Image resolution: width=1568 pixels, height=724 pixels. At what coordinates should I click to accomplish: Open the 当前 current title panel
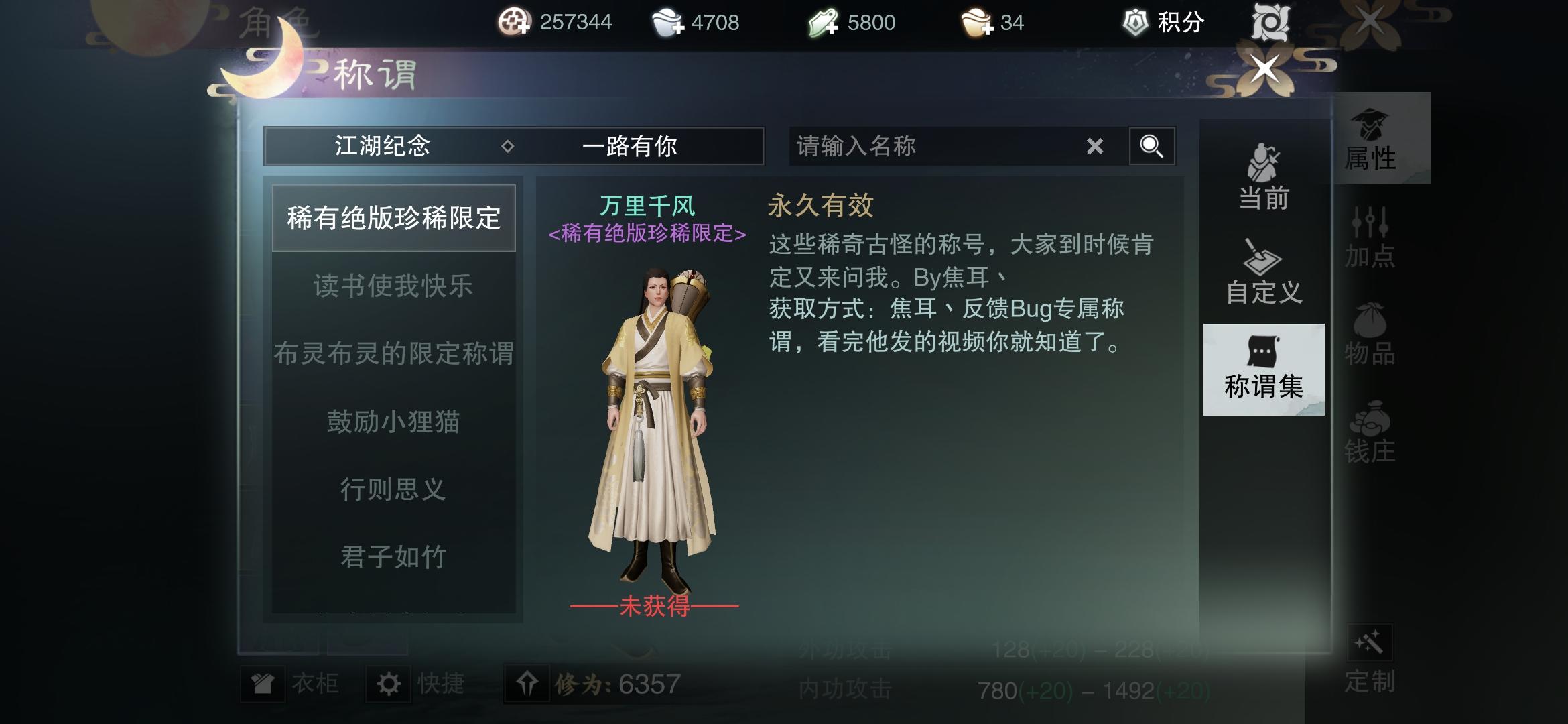point(1264,178)
